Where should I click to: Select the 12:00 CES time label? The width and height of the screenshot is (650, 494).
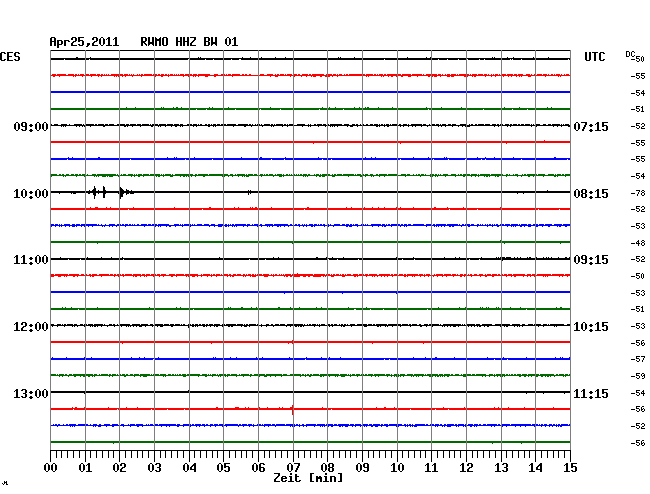pyautogui.click(x=31, y=327)
